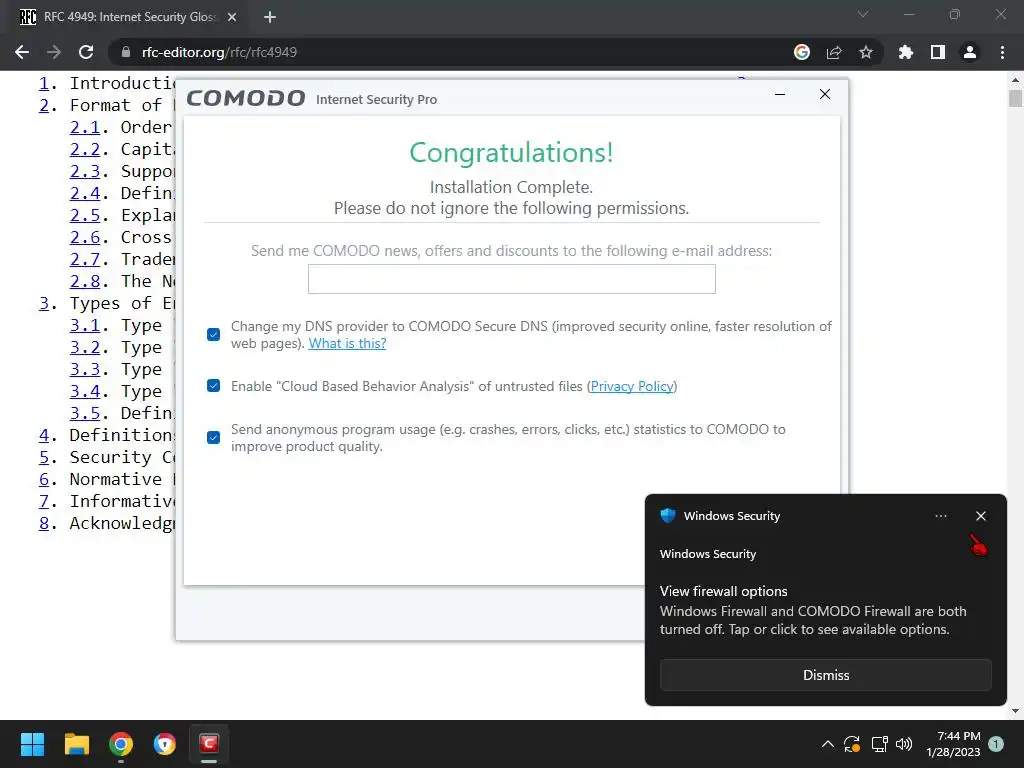The image size is (1024, 768).
Task: Close the COMODO installer window
Action: click(x=825, y=94)
